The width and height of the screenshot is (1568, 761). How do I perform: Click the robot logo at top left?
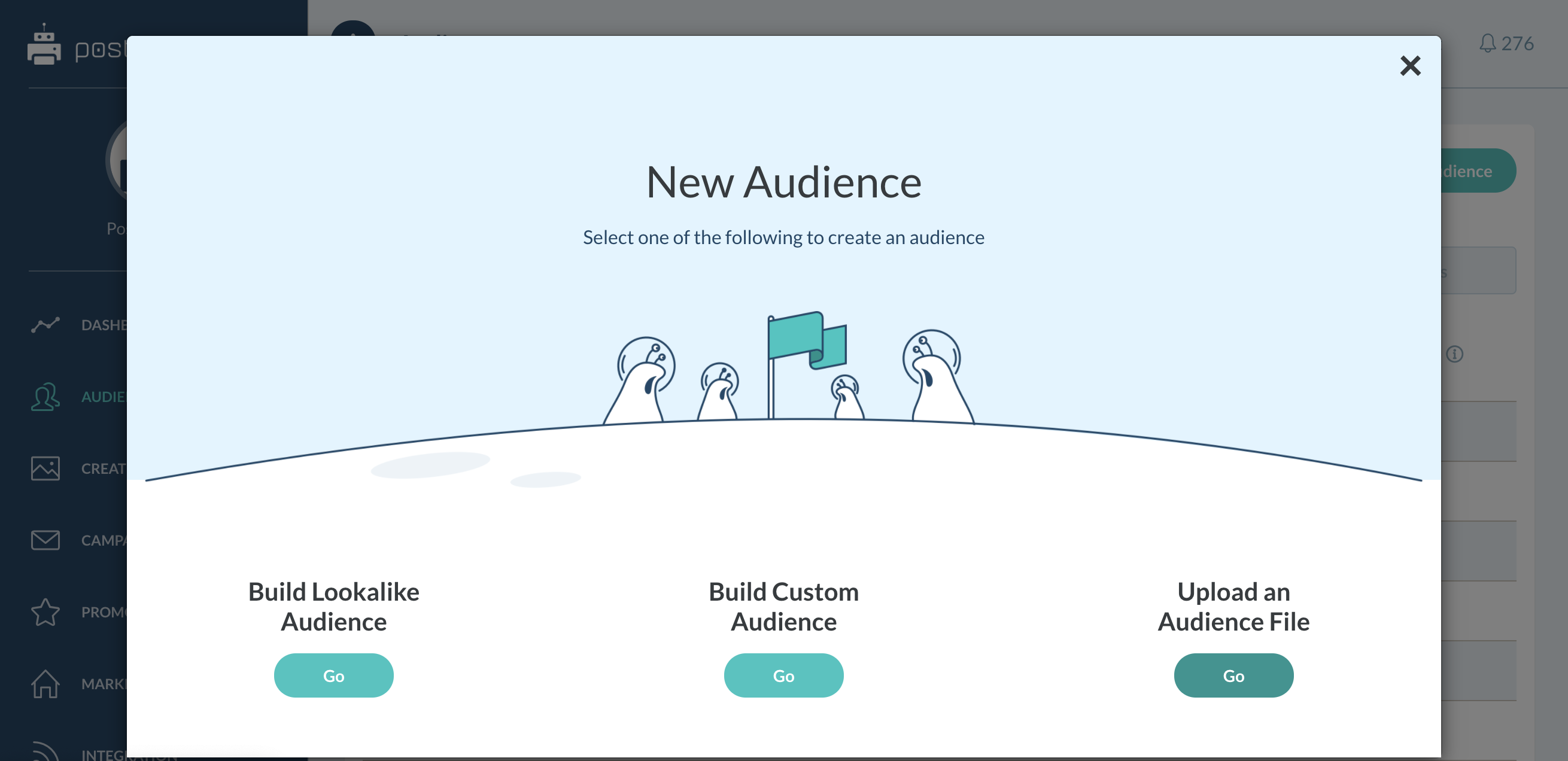click(44, 45)
